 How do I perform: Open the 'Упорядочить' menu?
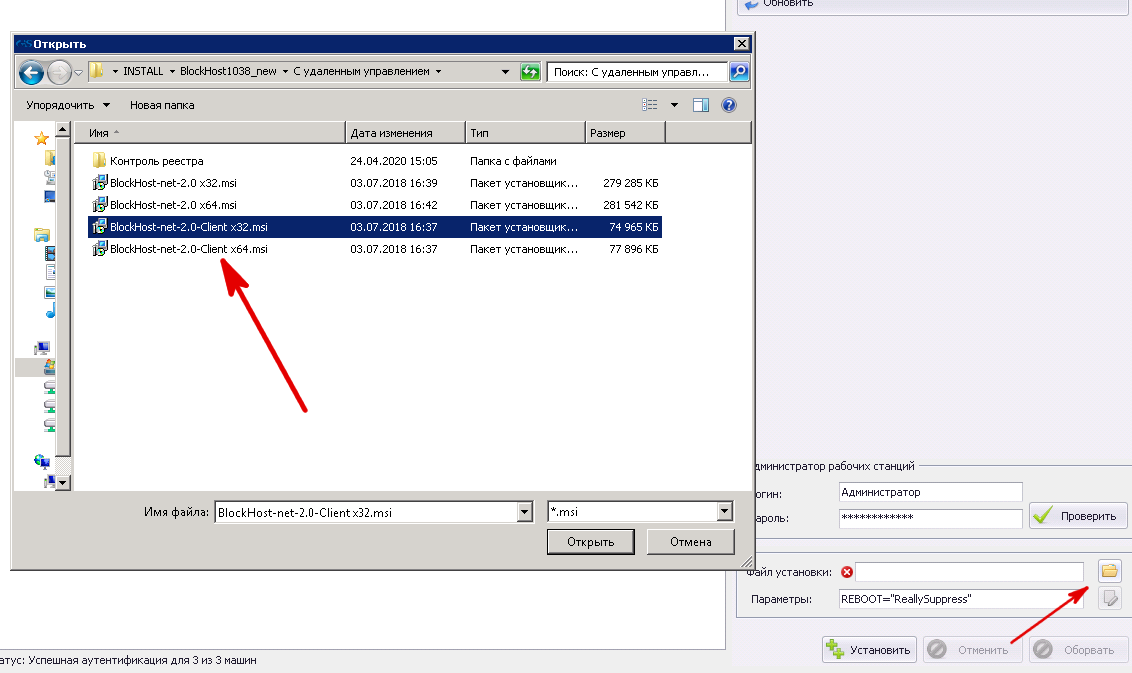pyautogui.click(x=68, y=105)
